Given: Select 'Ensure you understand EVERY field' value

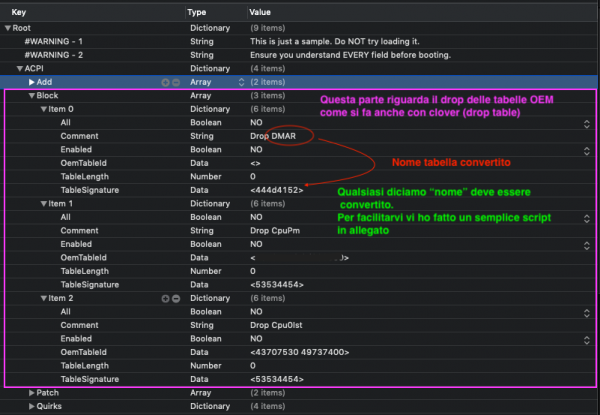Looking at the screenshot, I should (x=351, y=55).
